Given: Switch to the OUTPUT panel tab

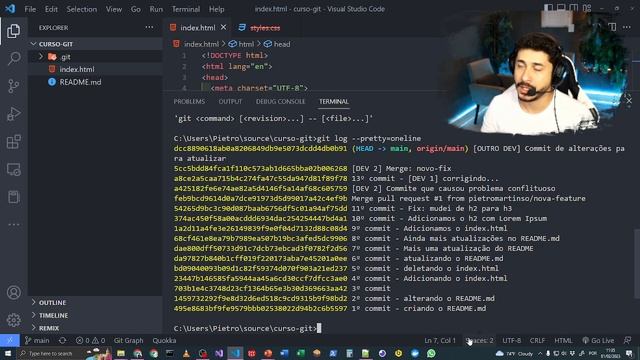Looking at the screenshot, I should coord(230,101).
